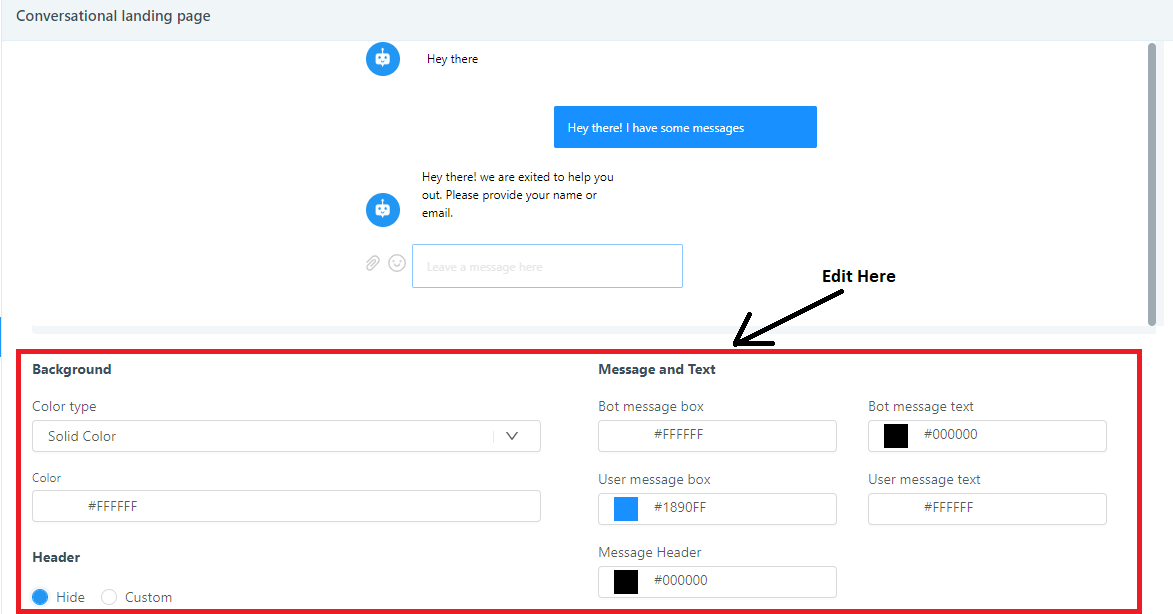1173x614 pixels.
Task: Click the 'Color type' label
Action: [x=64, y=407]
